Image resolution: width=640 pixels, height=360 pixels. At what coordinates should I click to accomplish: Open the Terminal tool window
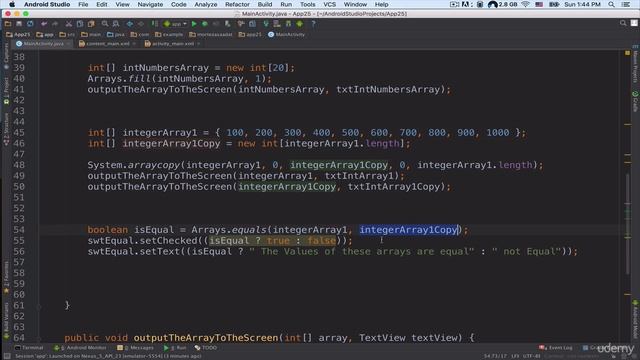click(x=29, y=348)
